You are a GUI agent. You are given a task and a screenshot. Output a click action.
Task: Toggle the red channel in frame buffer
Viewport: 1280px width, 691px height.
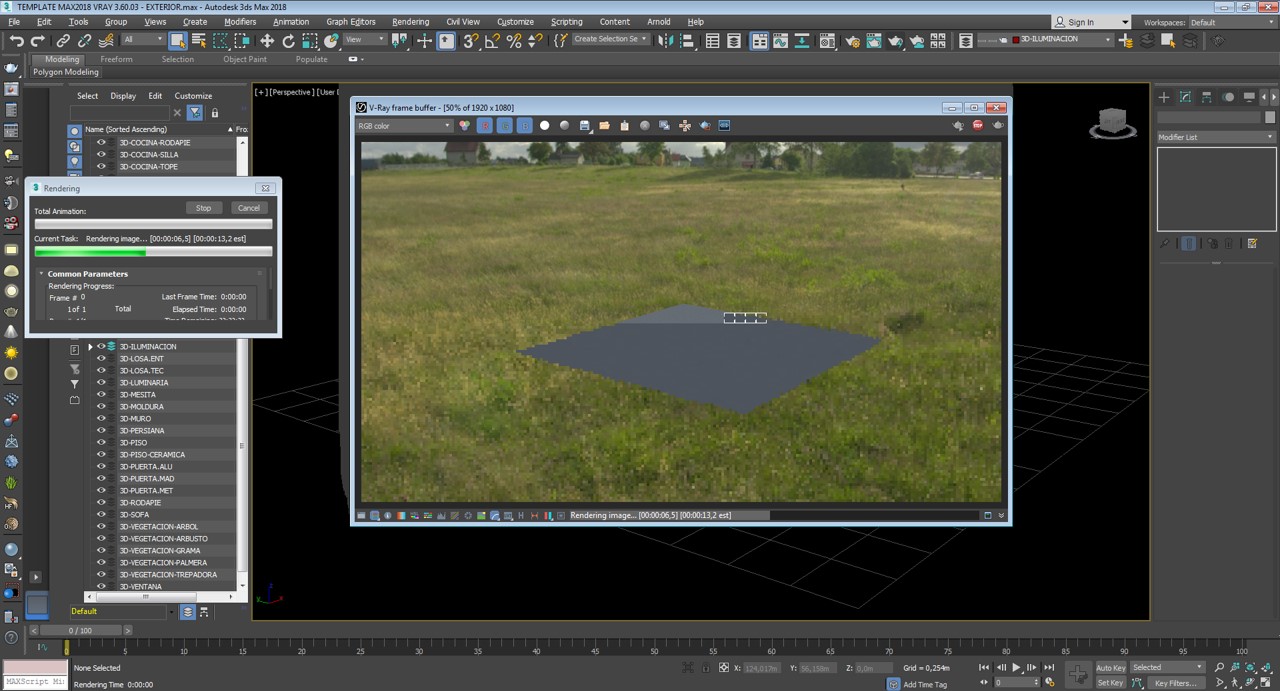pos(485,126)
